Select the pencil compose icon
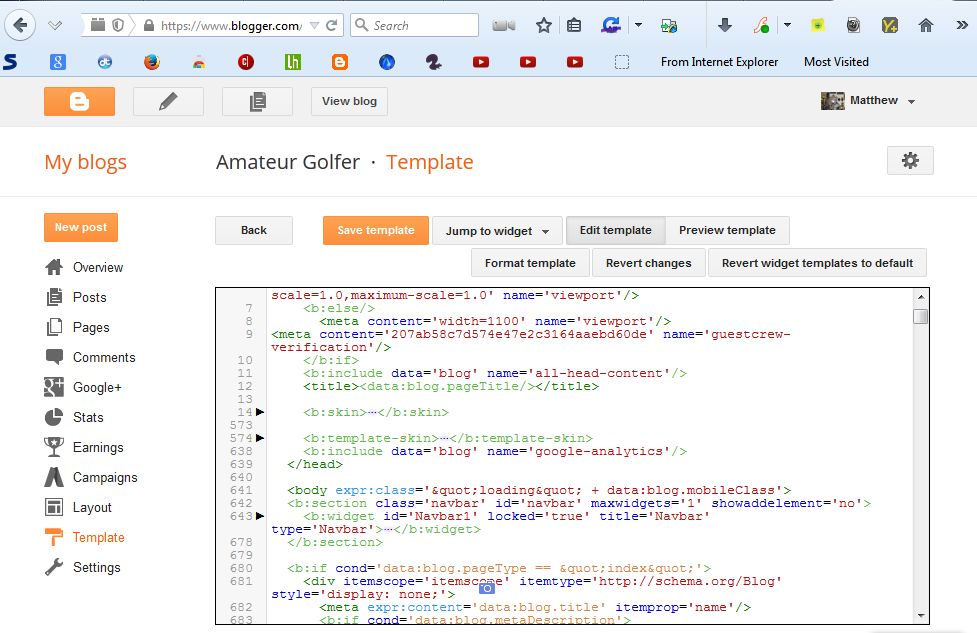 pyautogui.click(x=168, y=100)
